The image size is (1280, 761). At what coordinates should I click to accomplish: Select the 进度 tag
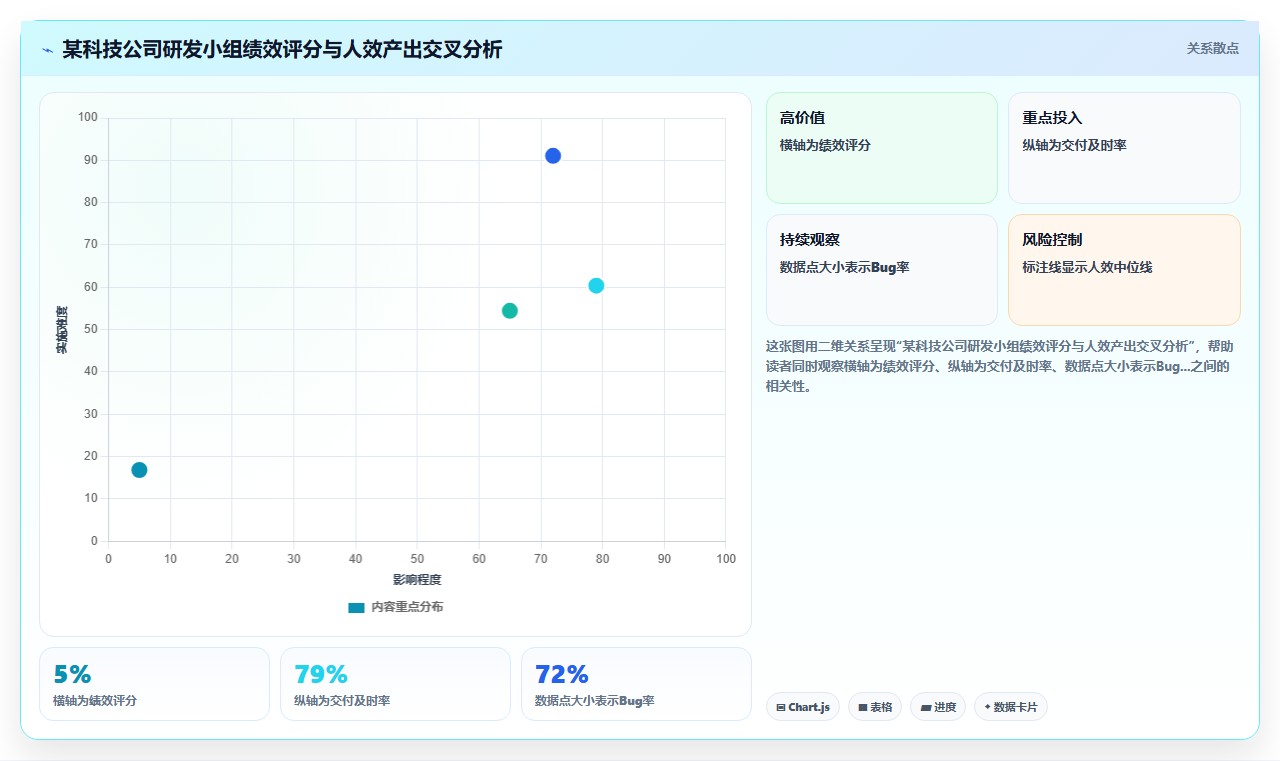938,707
